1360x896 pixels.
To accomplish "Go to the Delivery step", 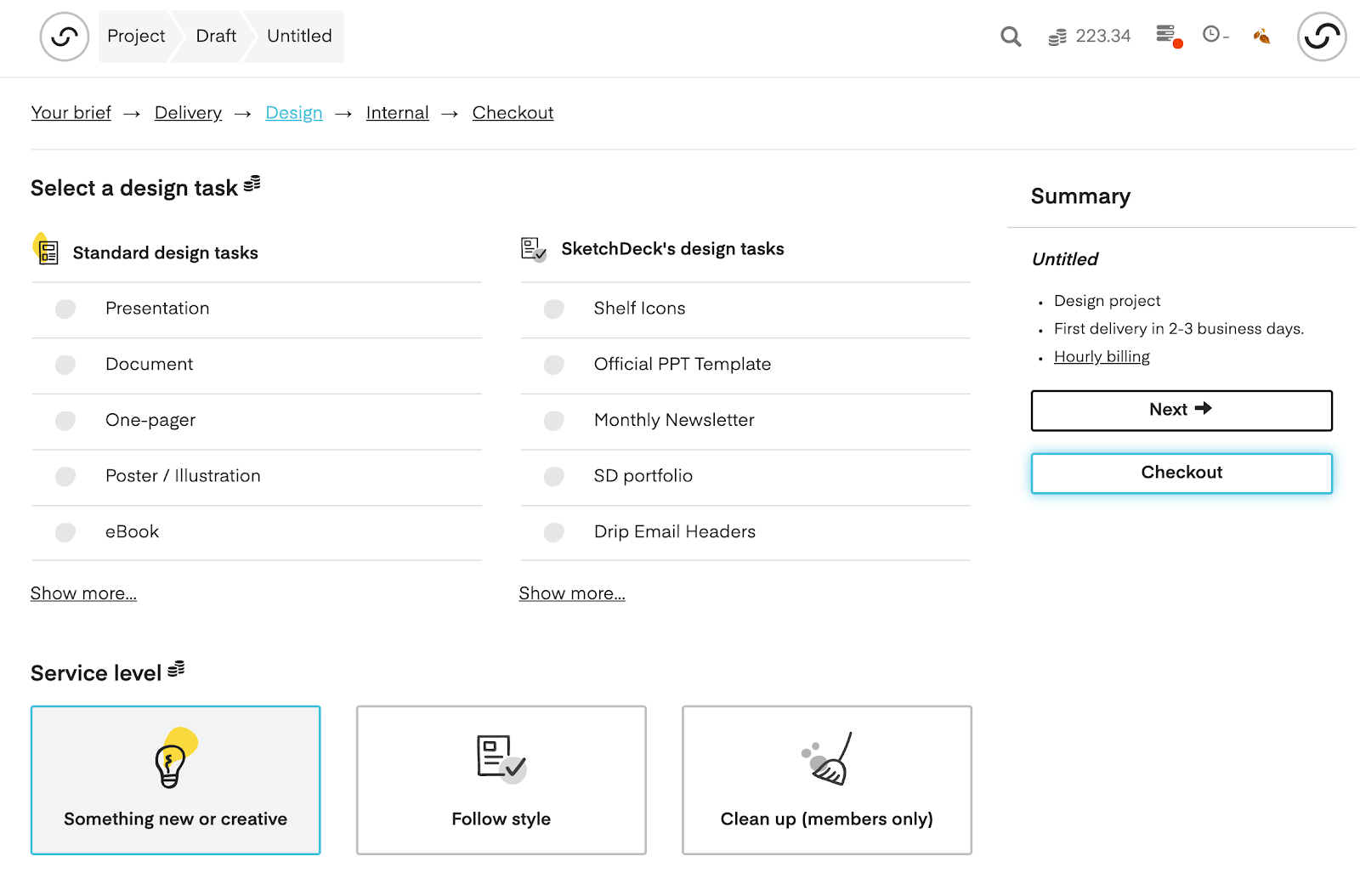I will pyautogui.click(x=188, y=113).
